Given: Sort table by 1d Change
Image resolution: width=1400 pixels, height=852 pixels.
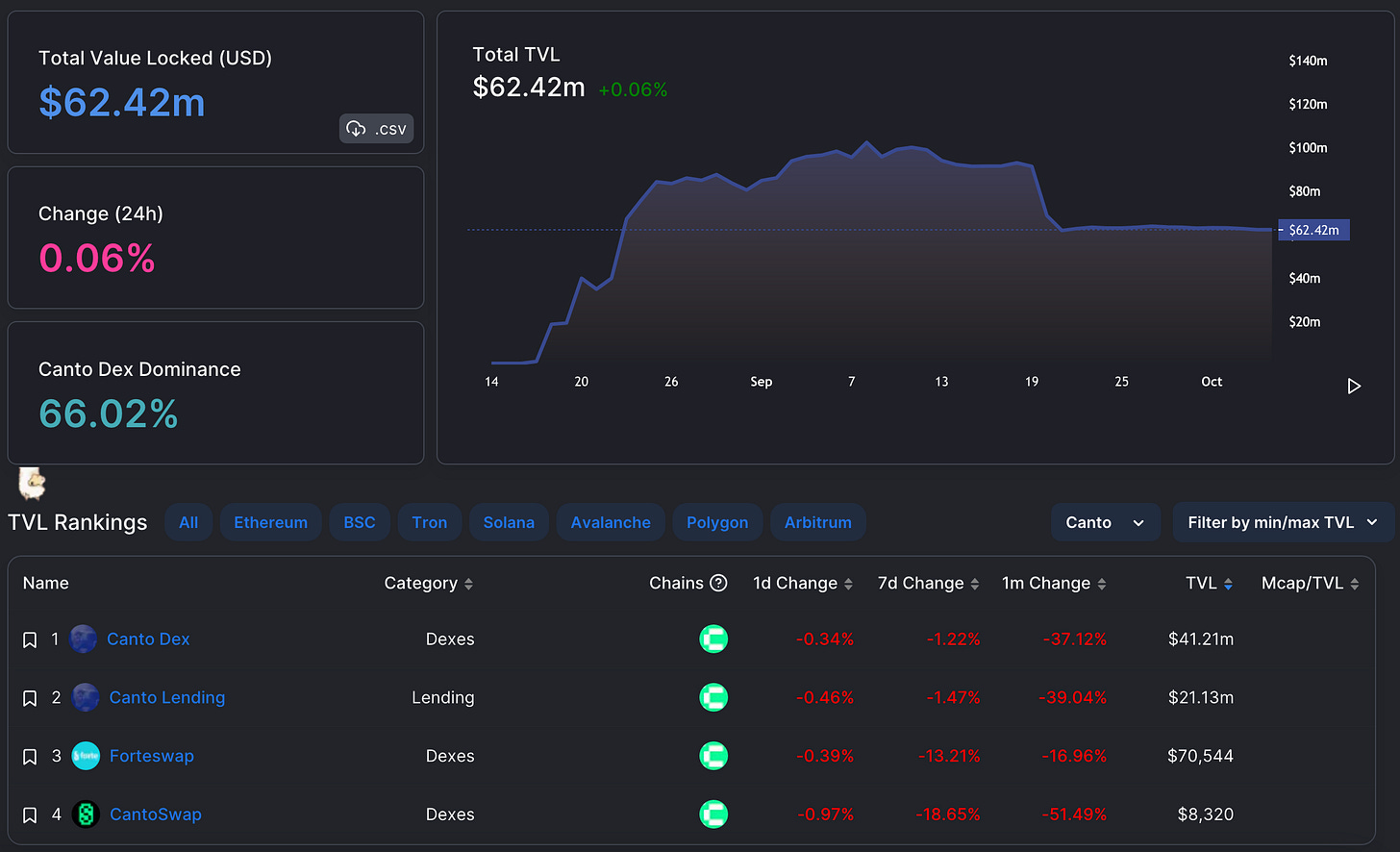Looking at the screenshot, I should [803, 583].
